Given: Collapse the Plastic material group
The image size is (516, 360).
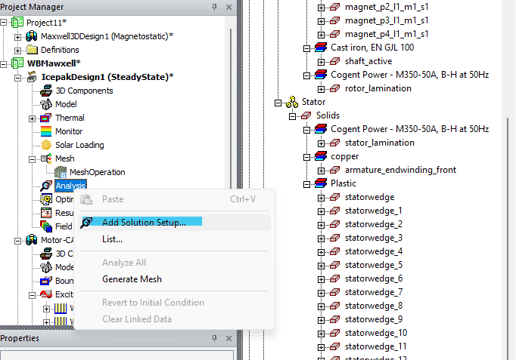Looking at the screenshot, I should tap(306, 184).
